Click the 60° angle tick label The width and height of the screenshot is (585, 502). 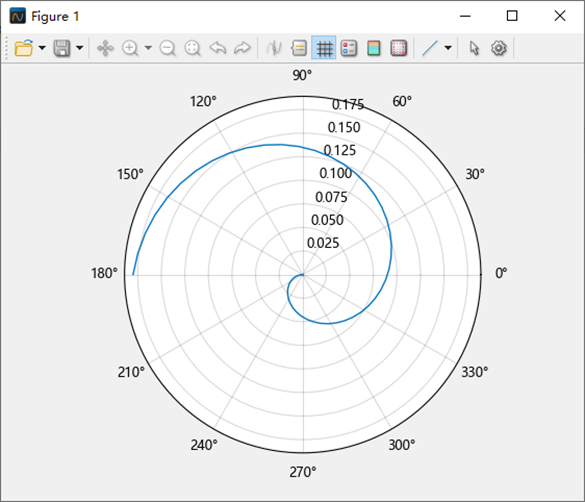point(402,101)
